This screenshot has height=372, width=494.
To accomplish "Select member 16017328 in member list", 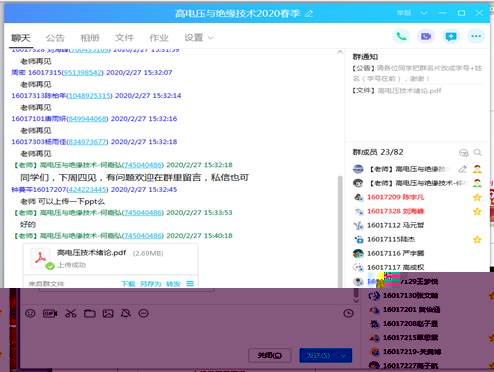I will pos(418,211).
